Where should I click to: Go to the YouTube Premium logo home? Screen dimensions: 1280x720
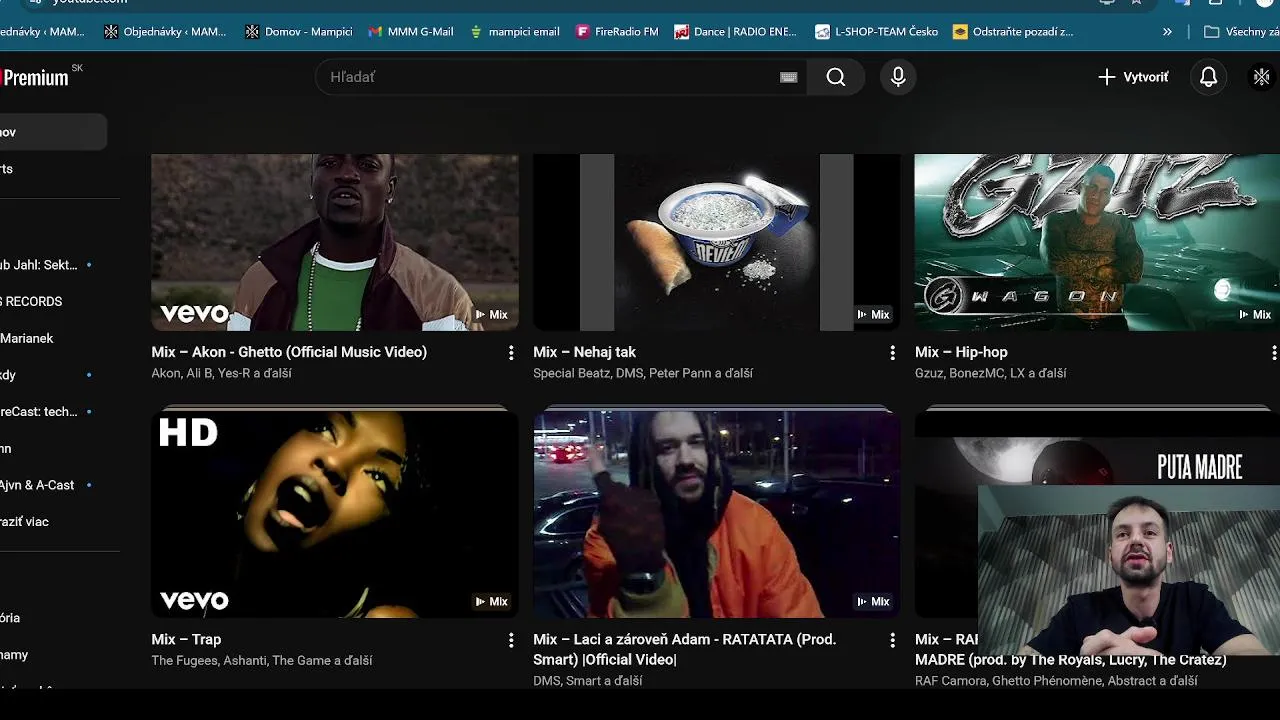pos(36,77)
